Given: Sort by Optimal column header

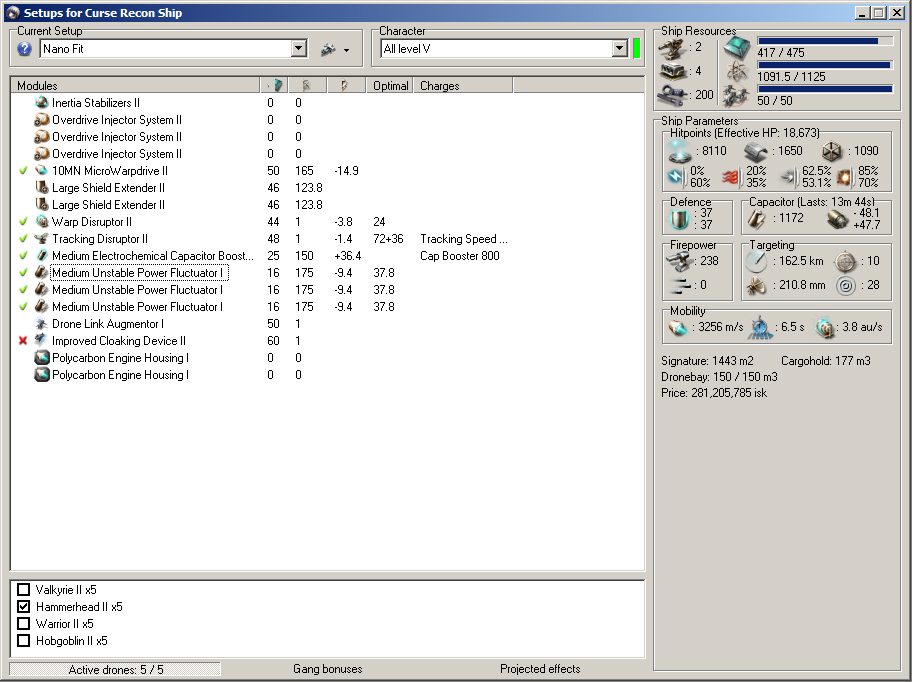Looking at the screenshot, I should click(390, 85).
